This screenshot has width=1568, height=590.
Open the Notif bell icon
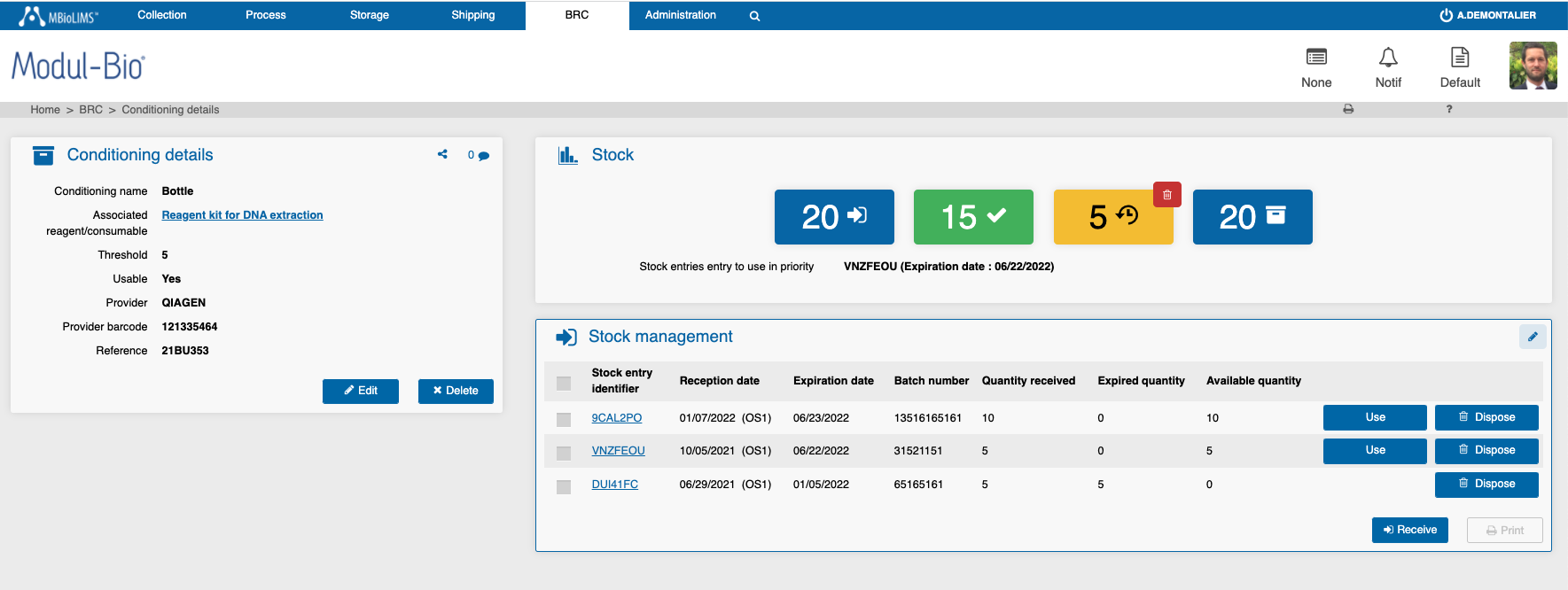point(1388,58)
